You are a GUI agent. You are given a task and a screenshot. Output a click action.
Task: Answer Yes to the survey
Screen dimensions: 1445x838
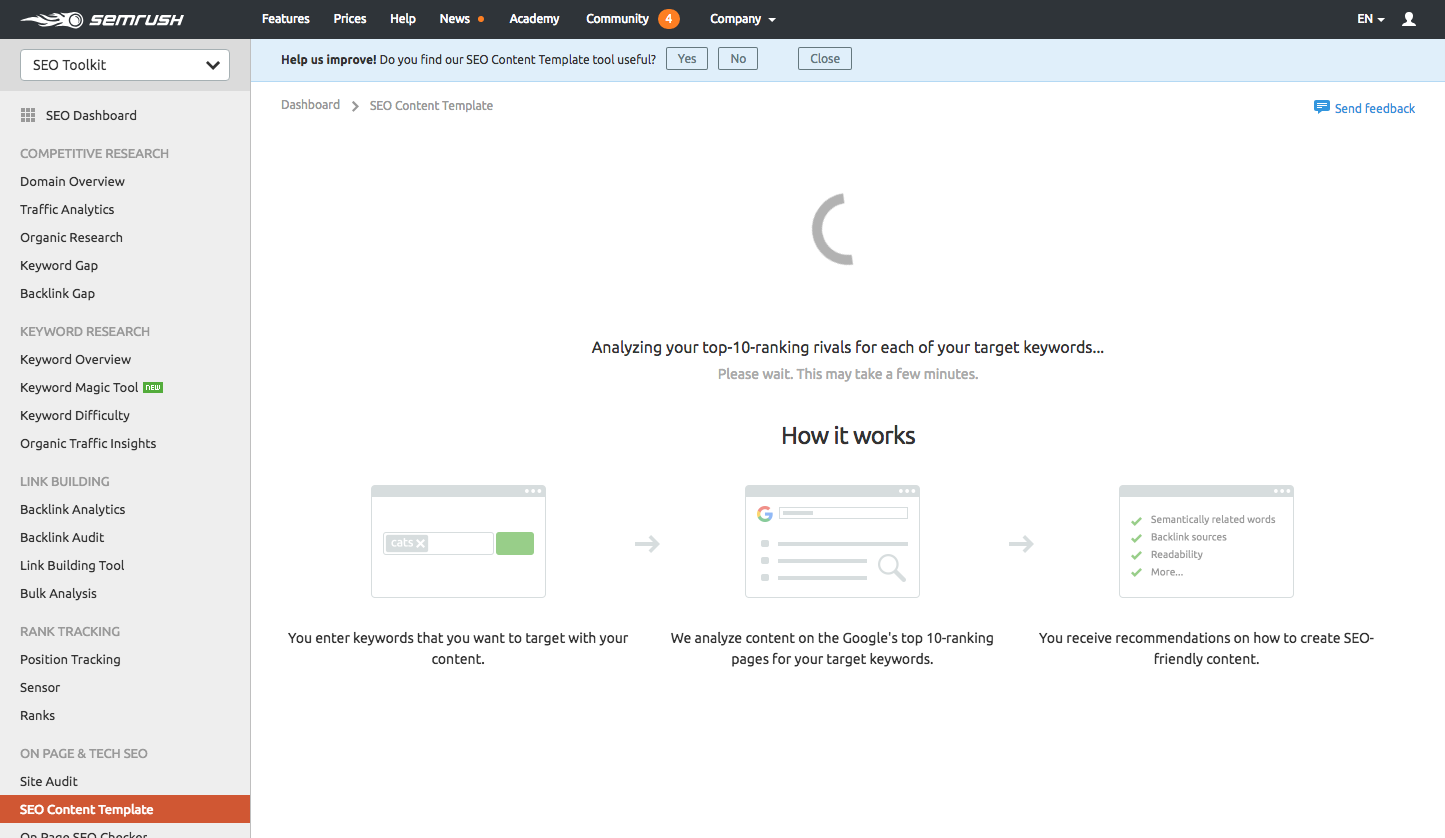687,59
